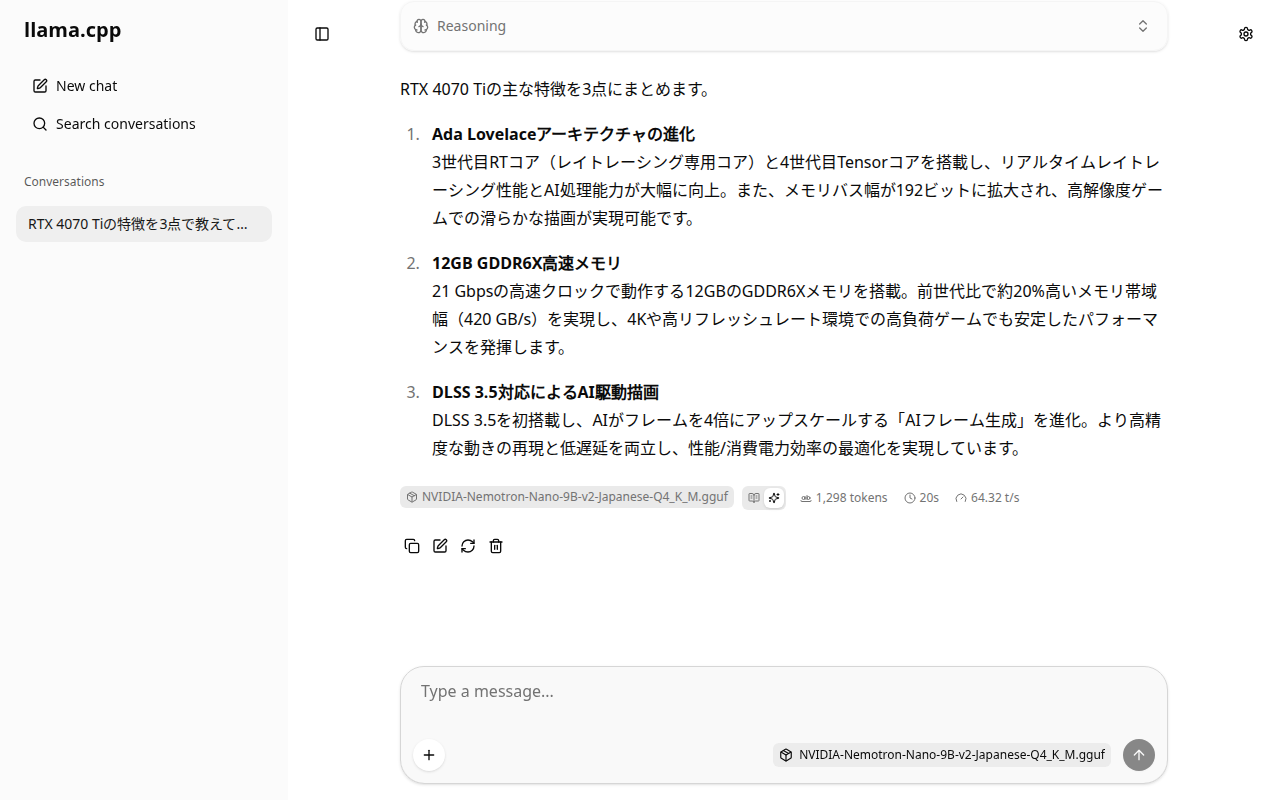
Task: Copy the assistant response
Action: click(412, 546)
